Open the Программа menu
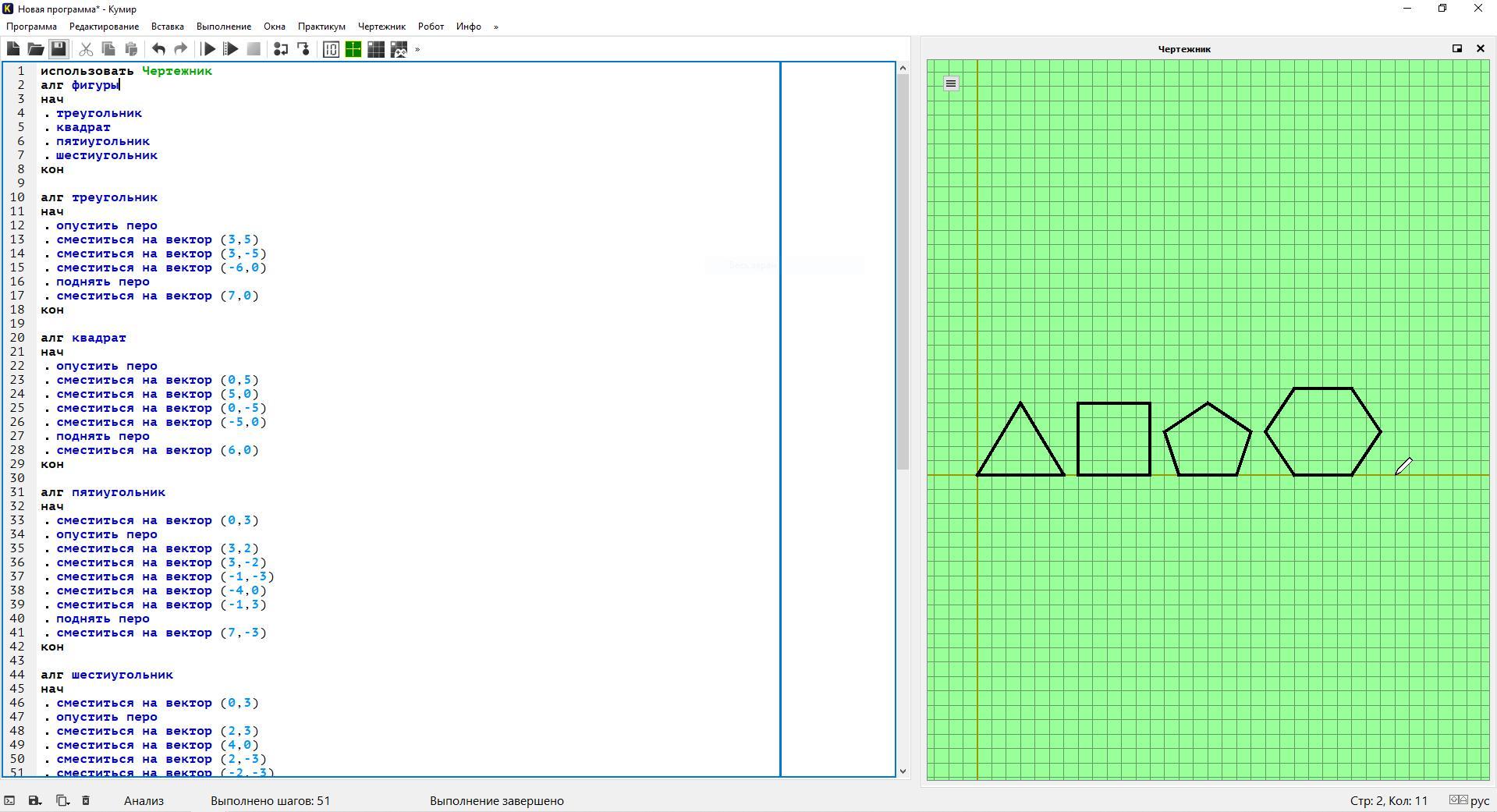This screenshot has height=812, width=1497. (x=31, y=27)
